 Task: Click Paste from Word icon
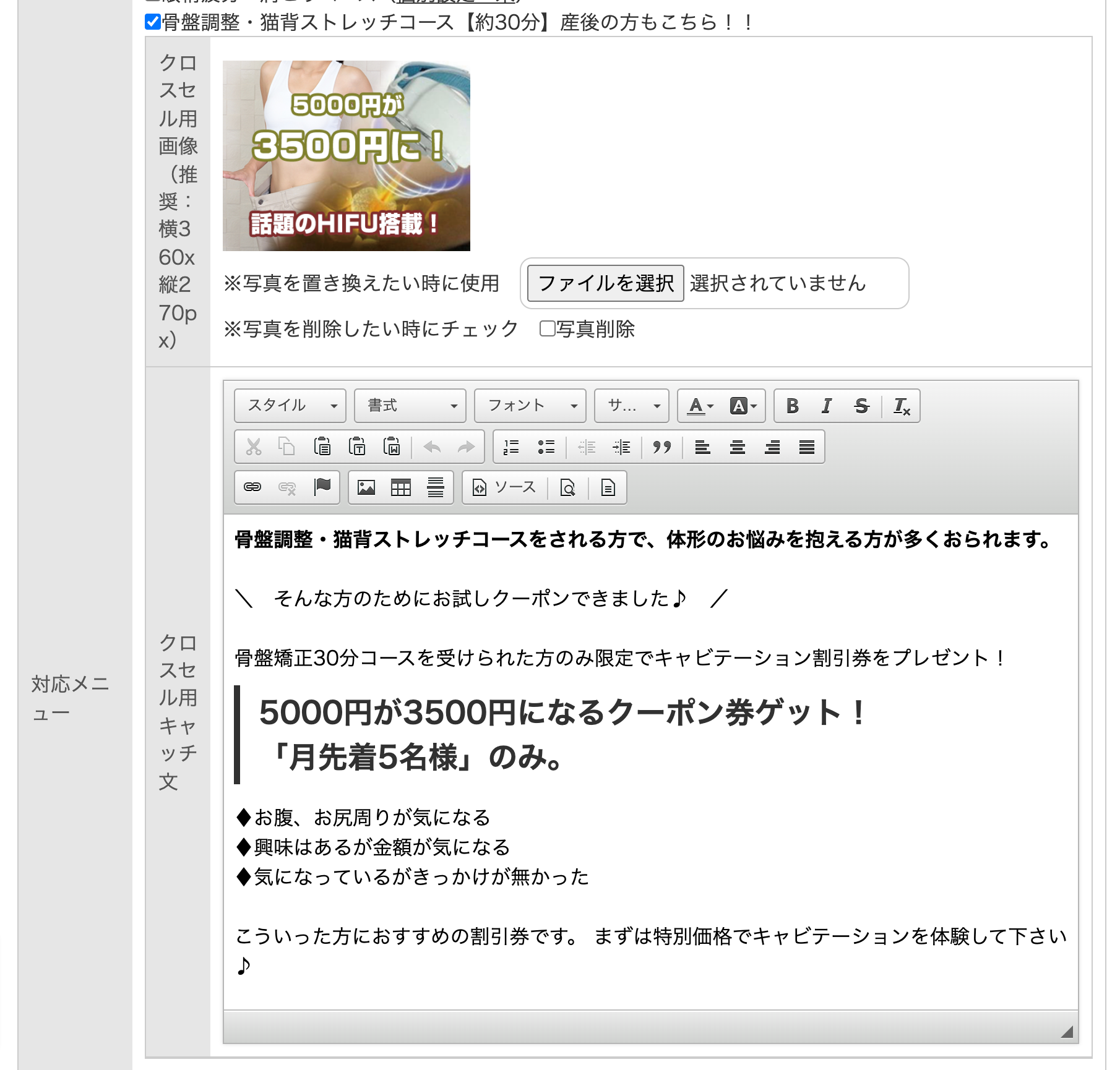[391, 447]
